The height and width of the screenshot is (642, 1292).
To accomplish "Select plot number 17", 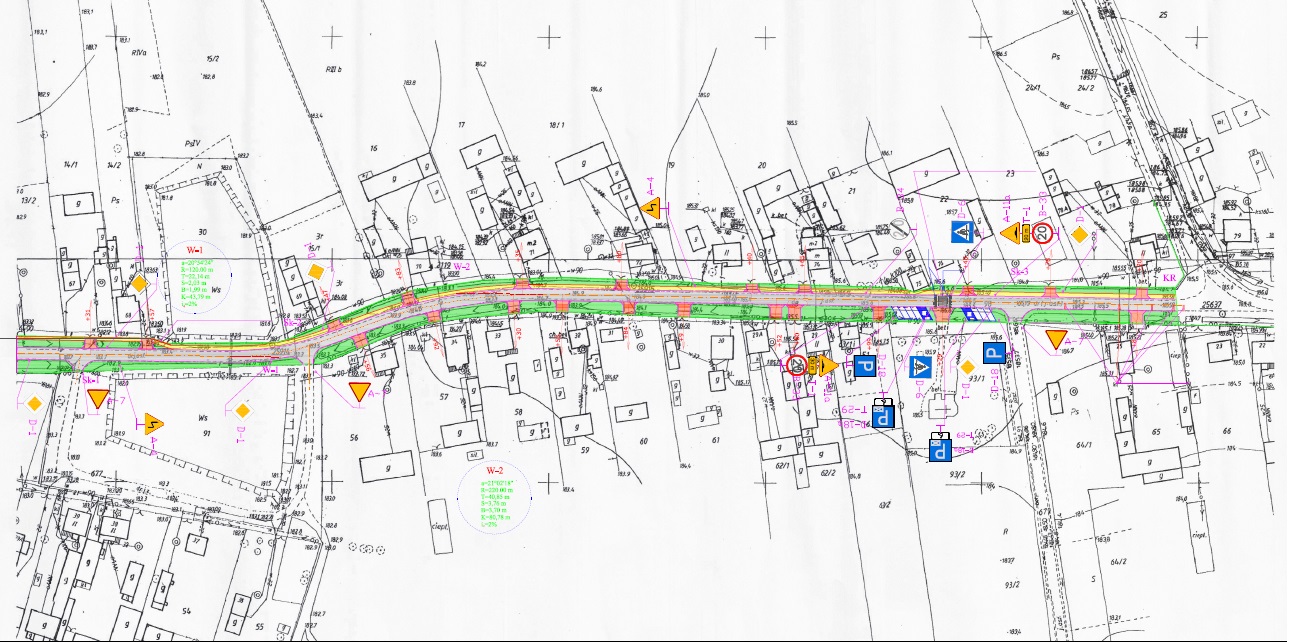I will click(462, 125).
